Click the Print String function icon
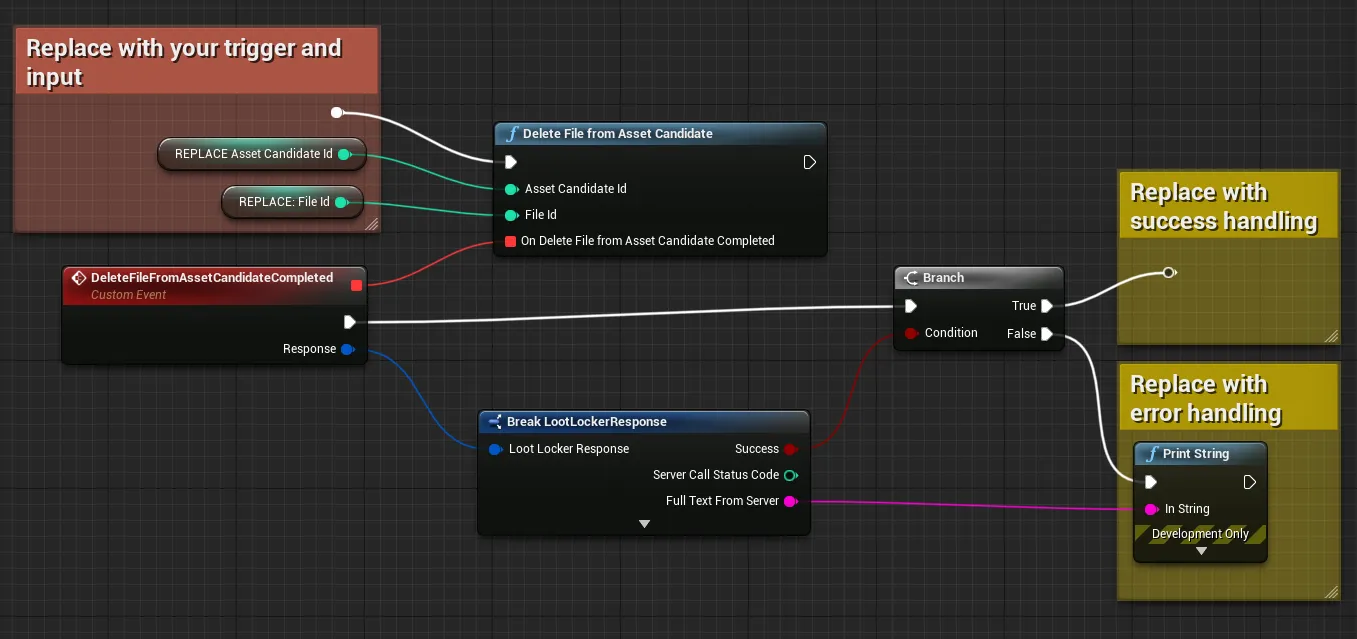1357x639 pixels. point(1151,454)
